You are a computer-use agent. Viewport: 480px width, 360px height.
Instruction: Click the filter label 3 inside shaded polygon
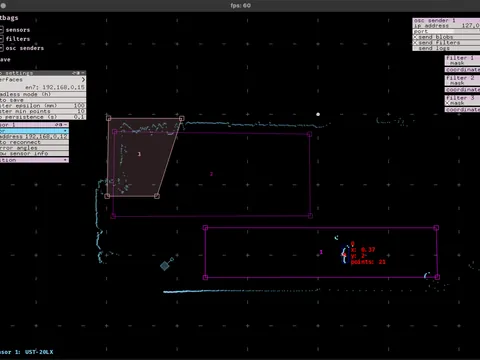click(x=139, y=154)
